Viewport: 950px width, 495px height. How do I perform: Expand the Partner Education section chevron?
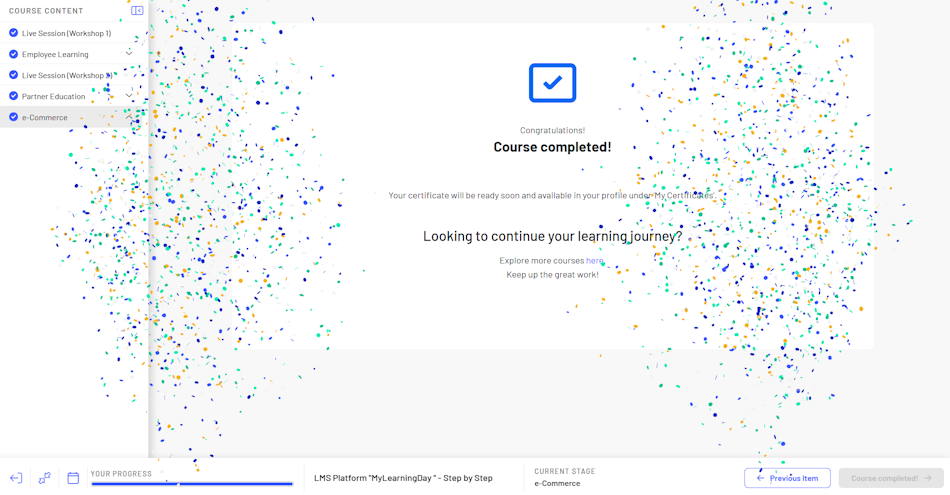point(128,96)
